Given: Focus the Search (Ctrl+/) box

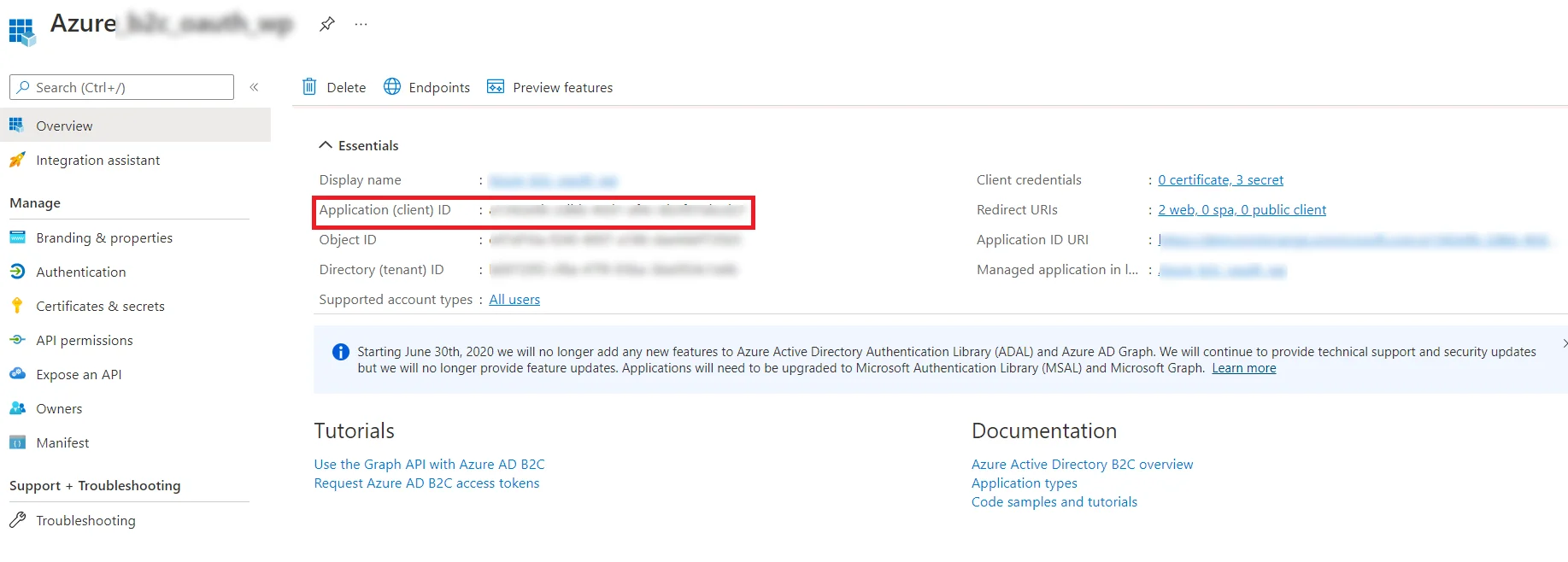Looking at the screenshot, I should [x=121, y=87].
